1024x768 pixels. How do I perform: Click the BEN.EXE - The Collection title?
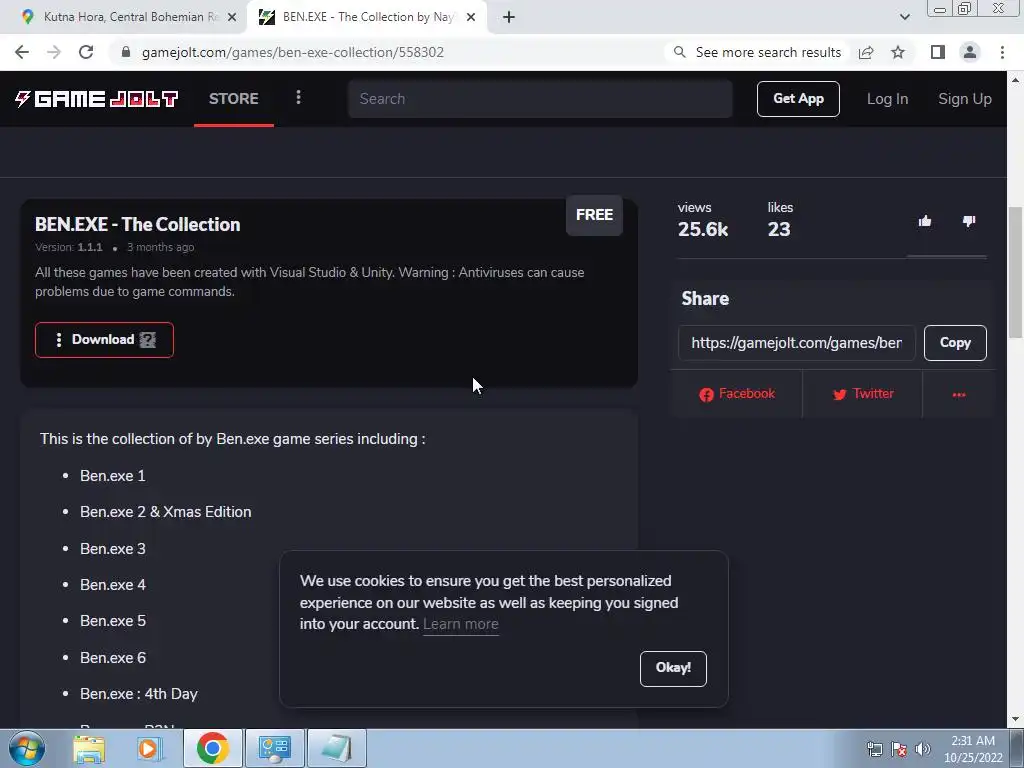[x=138, y=225]
